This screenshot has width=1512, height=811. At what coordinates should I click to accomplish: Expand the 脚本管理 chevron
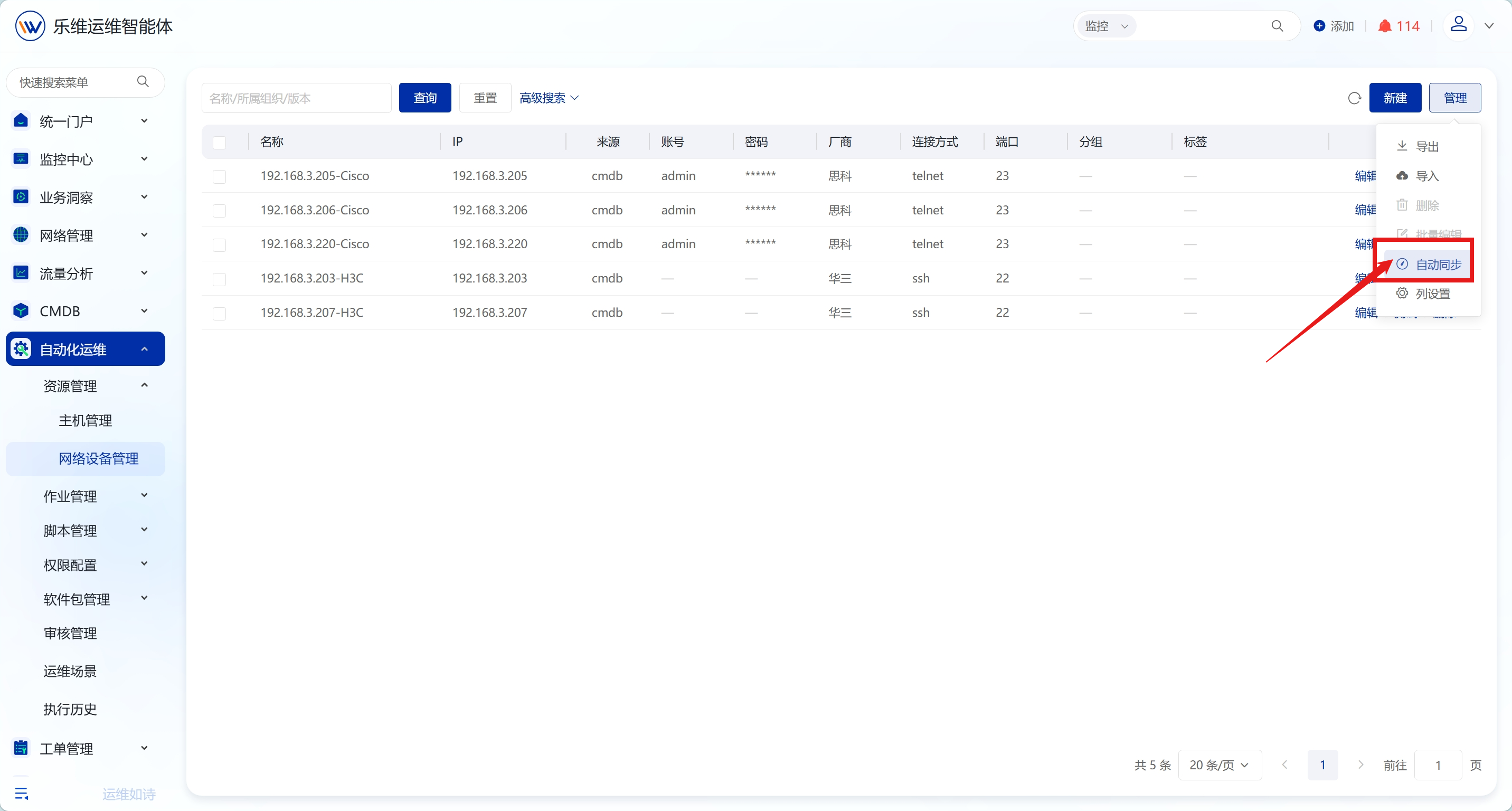tap(145, 530)
